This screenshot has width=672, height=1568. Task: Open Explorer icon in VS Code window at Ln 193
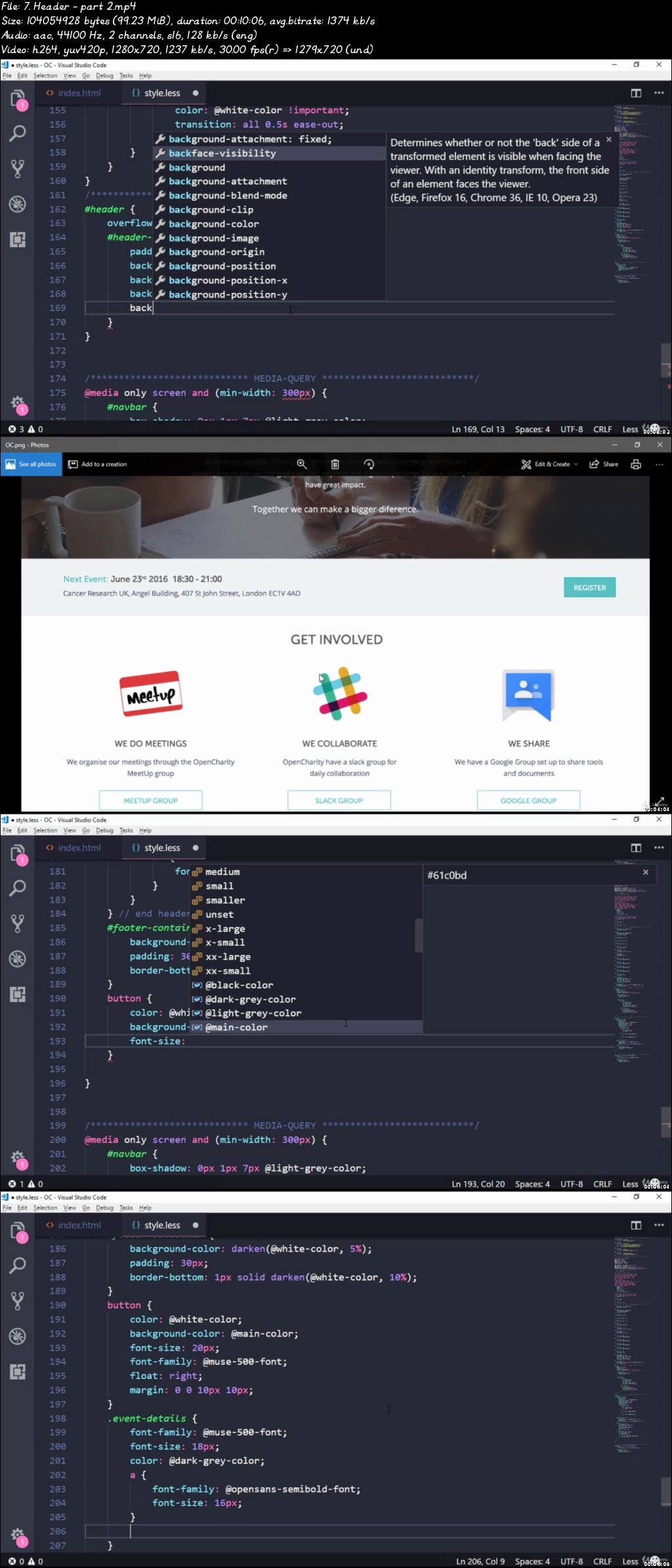point(18,855)
